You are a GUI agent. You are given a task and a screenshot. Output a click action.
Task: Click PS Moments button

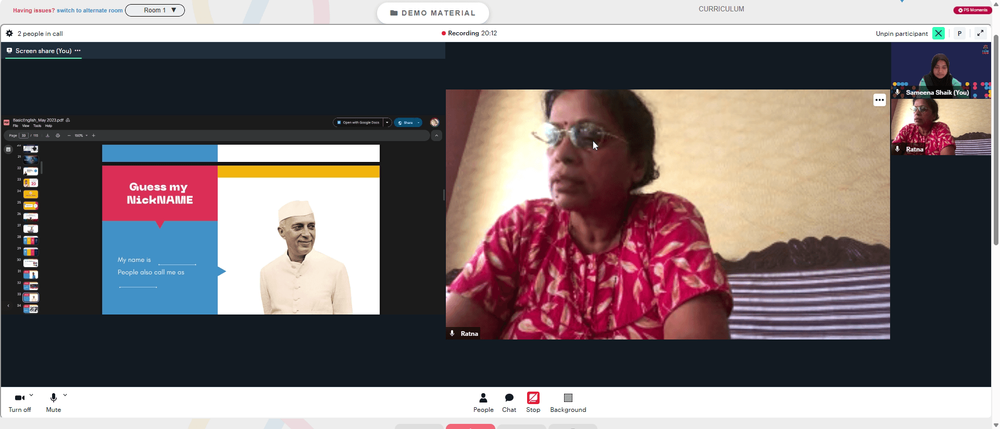[972, 10]
